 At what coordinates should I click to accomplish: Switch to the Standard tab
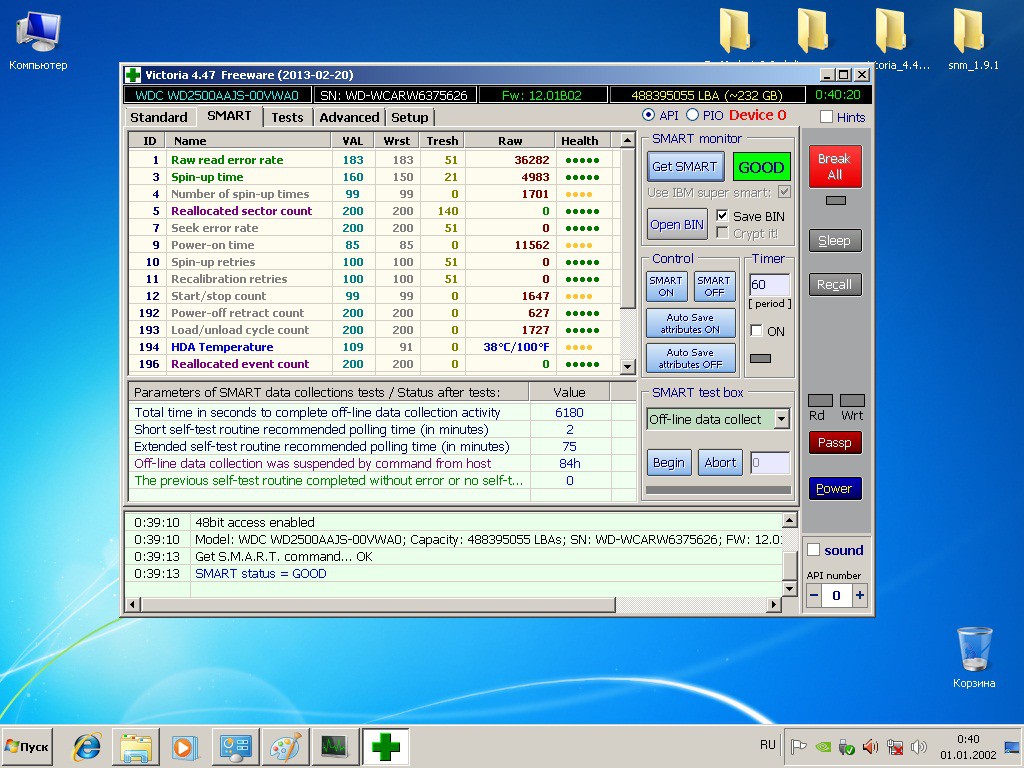tap(159, 118)
